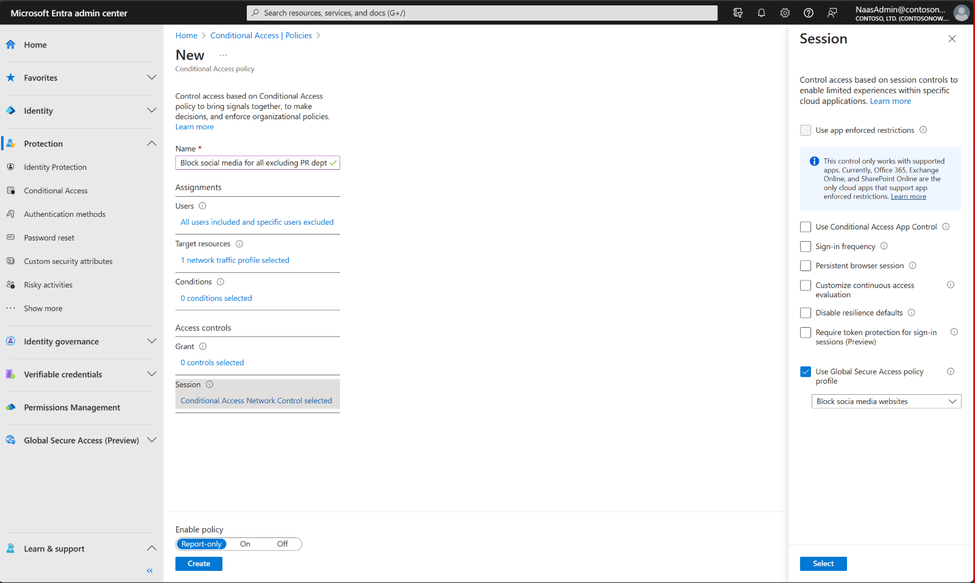The height and width of the screenshot is (583, 975).
Task: Click the Identity governance icon
Action: tap(11, 341)
